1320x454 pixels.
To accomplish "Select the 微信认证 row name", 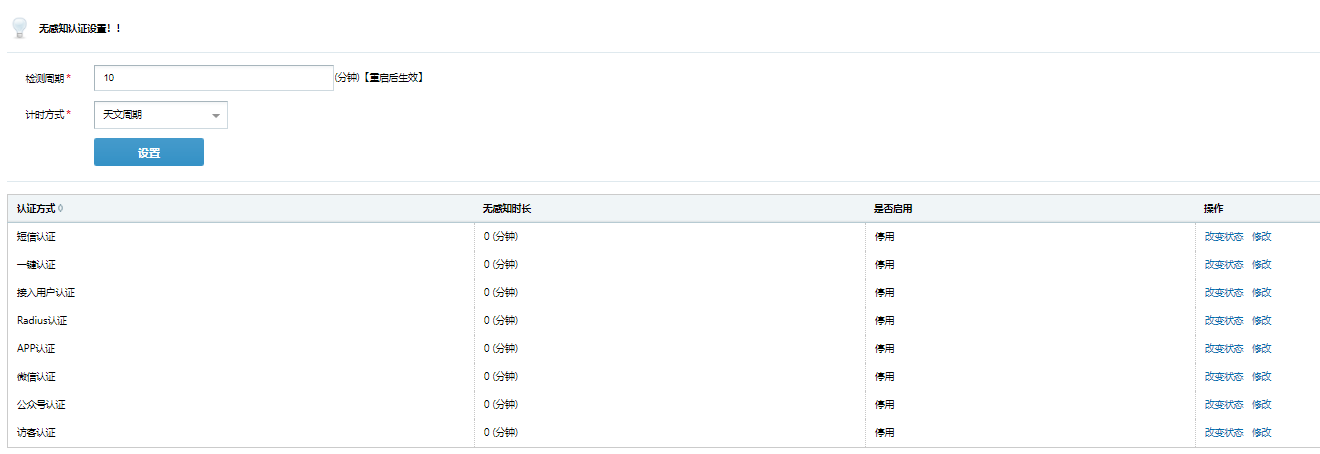I will (36, 377).
